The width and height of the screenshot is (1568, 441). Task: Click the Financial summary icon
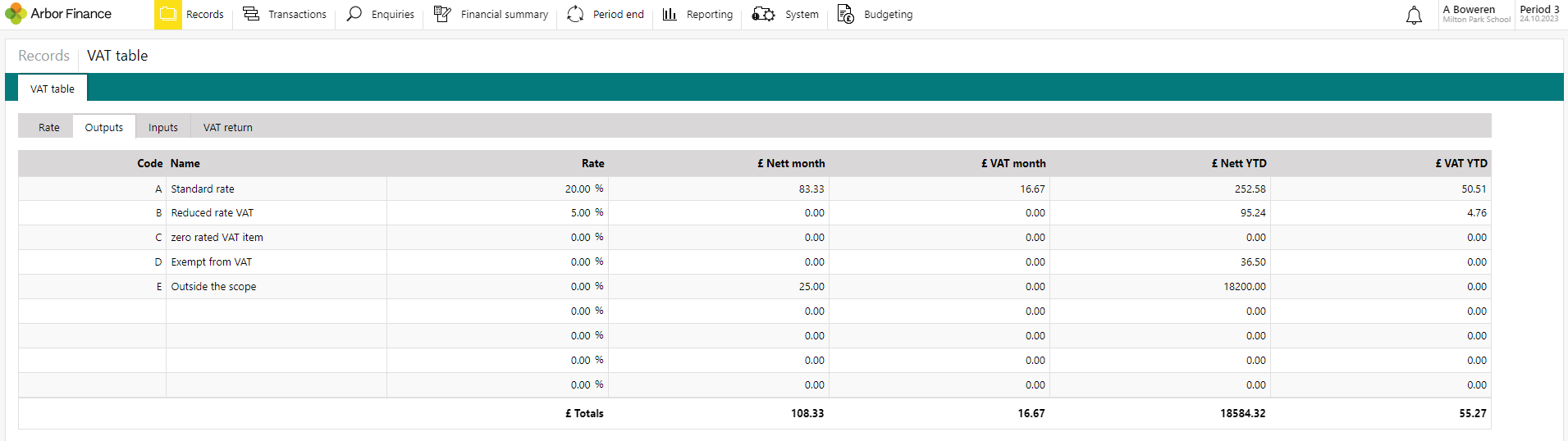442,14
